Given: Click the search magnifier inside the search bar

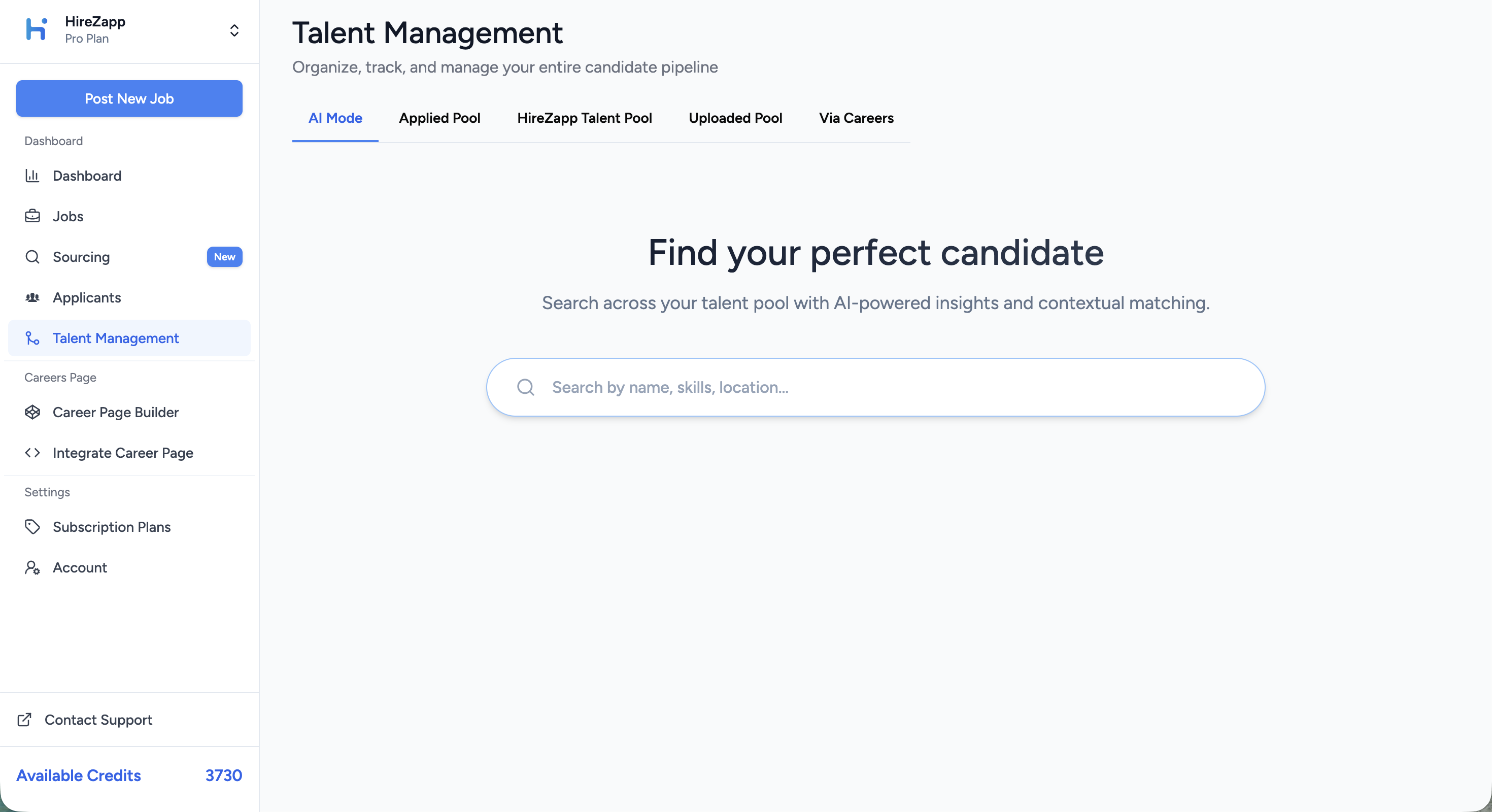Looking at the screenshot, I should [525, 387].
